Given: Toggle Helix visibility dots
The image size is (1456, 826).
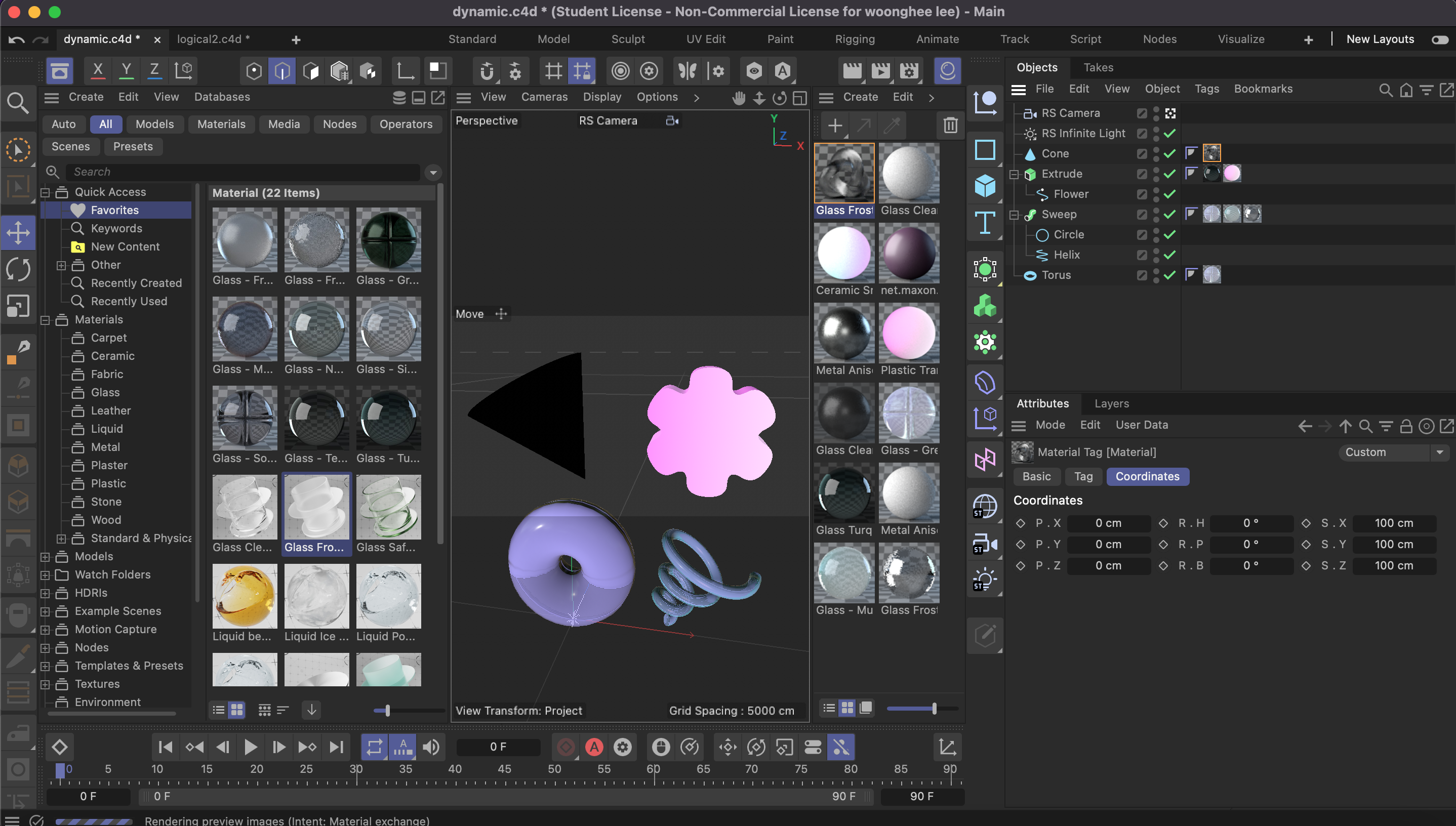Looking at the screenshot, I should (x=1156, y=255).
